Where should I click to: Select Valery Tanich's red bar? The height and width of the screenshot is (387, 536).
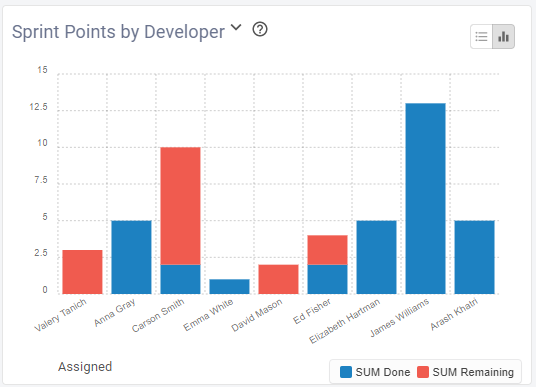[82, 272]
